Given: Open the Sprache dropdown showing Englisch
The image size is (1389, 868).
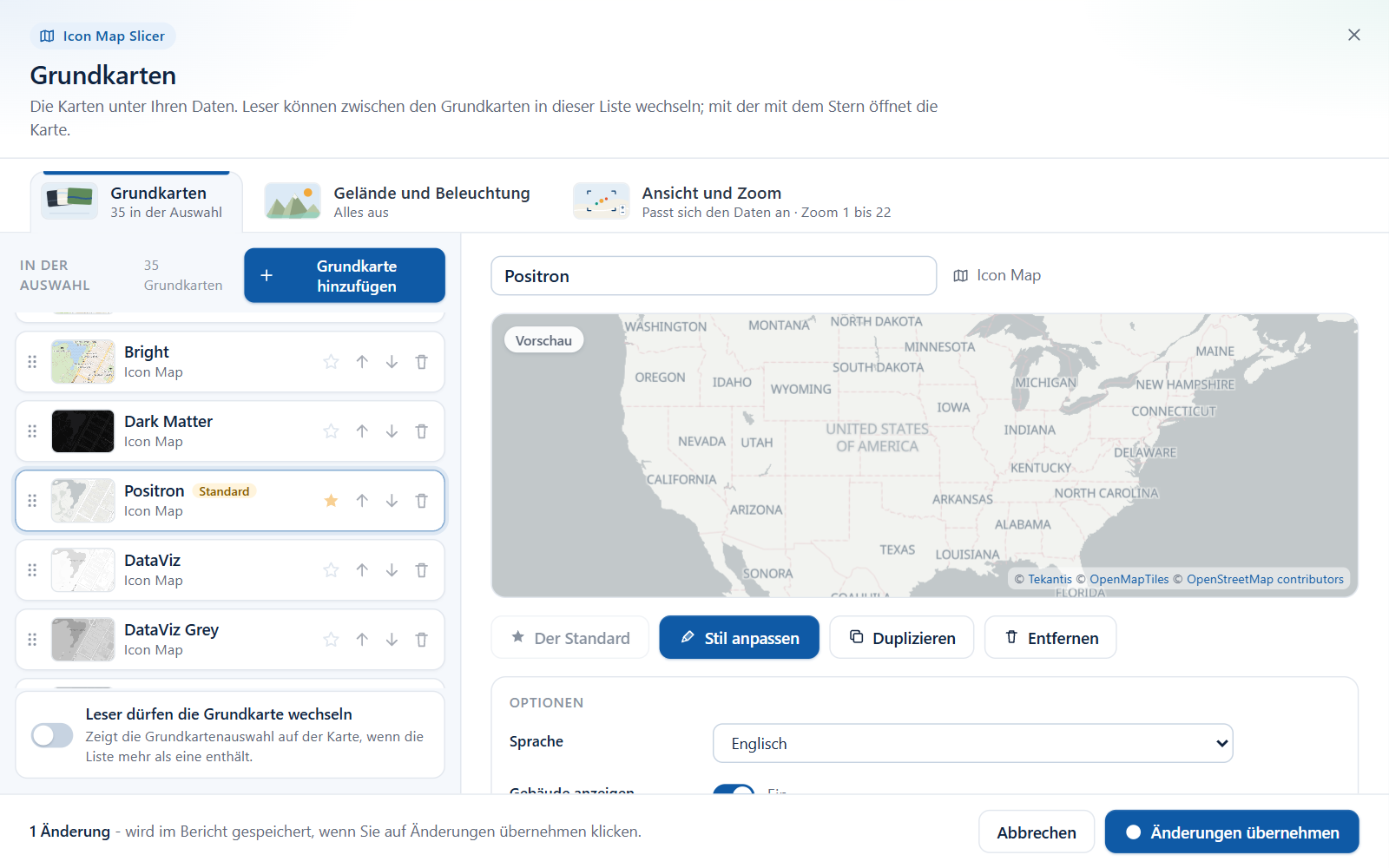Looking at the screenshot, I should pyautogui.click(x=972, y=743).
